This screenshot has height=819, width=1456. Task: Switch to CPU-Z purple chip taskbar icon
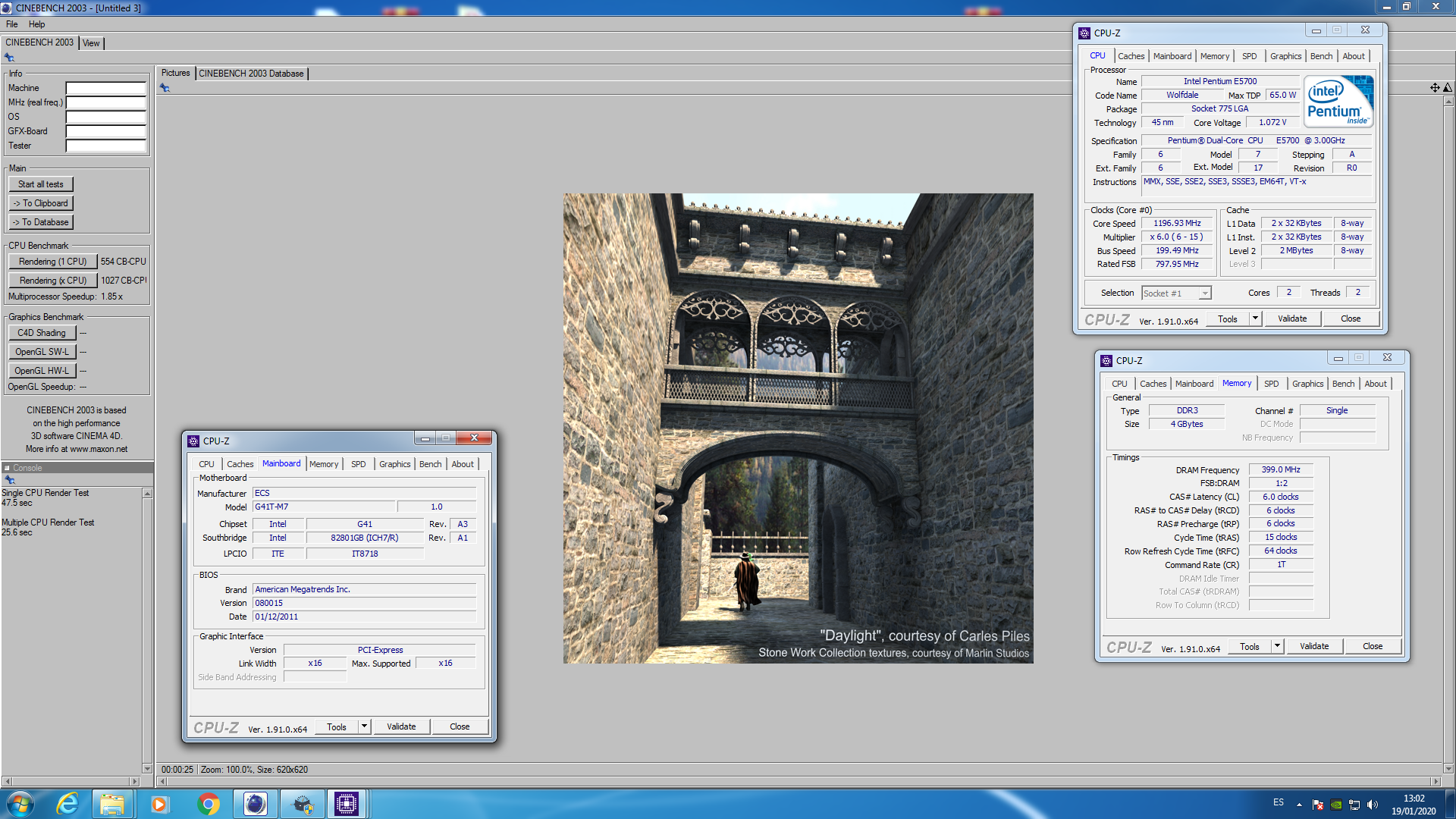347,804
